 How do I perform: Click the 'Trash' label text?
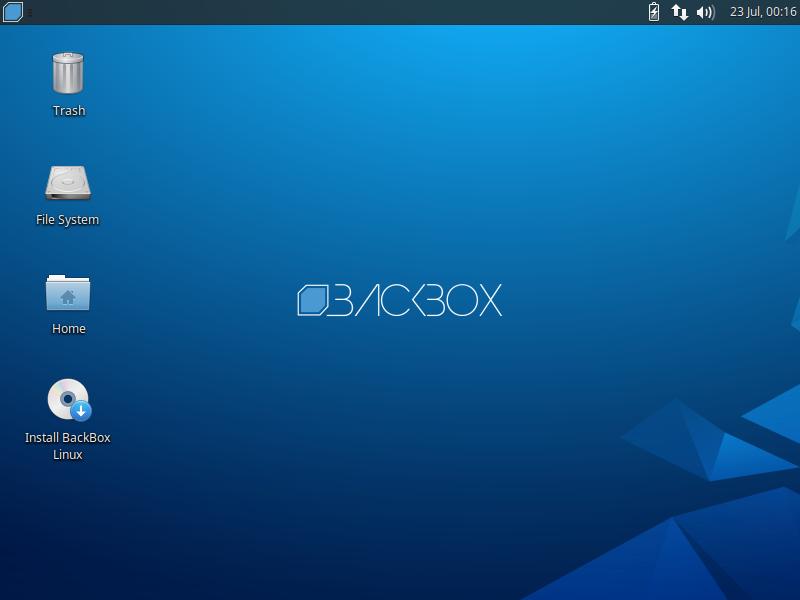tap(69, 111)
